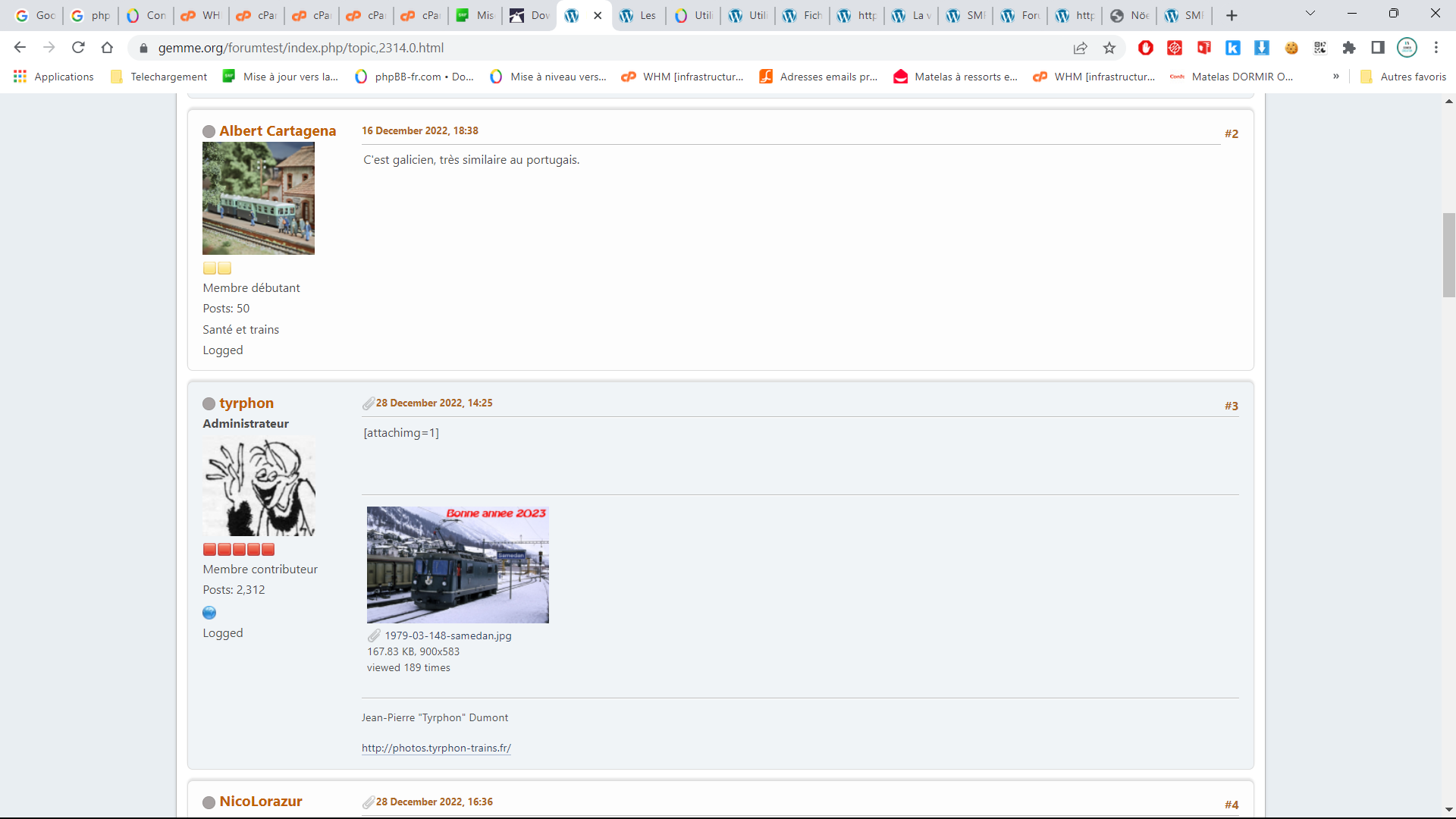Click the #3 post permalink

[1231, 406]
